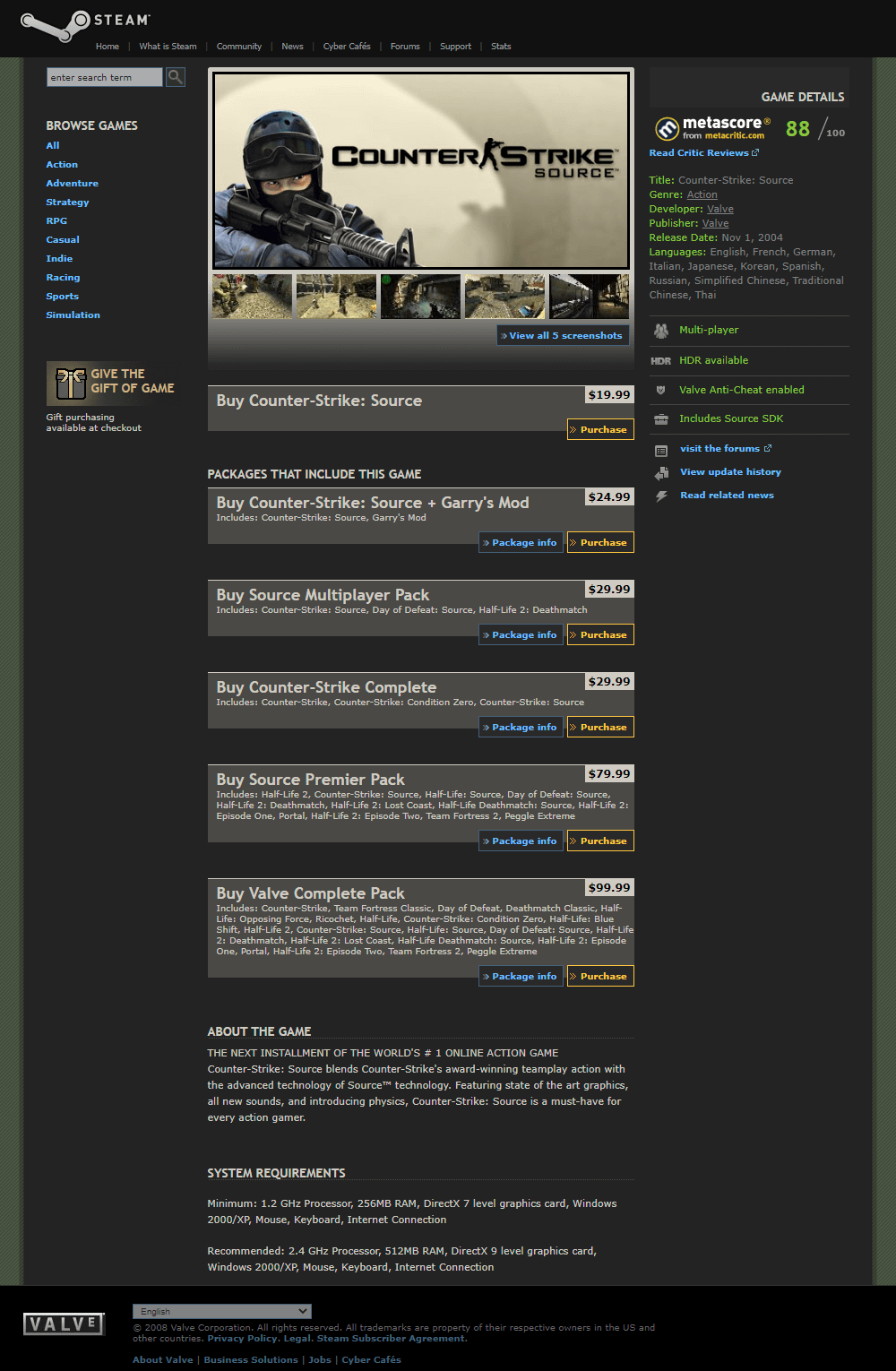Purchase the Source Premier Pack
Screen dimensions: 896x1371
[600, 841]
